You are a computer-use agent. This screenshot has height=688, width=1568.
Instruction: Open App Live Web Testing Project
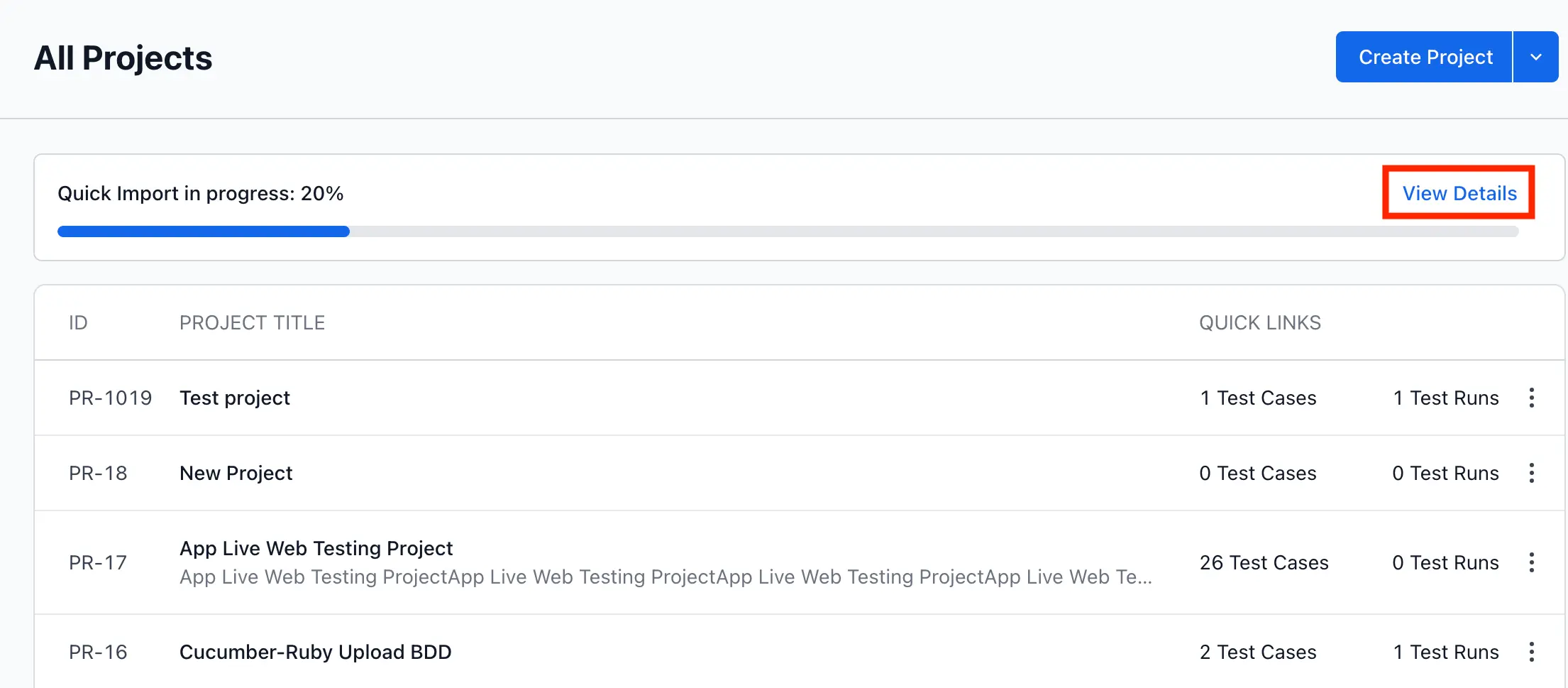316,548
